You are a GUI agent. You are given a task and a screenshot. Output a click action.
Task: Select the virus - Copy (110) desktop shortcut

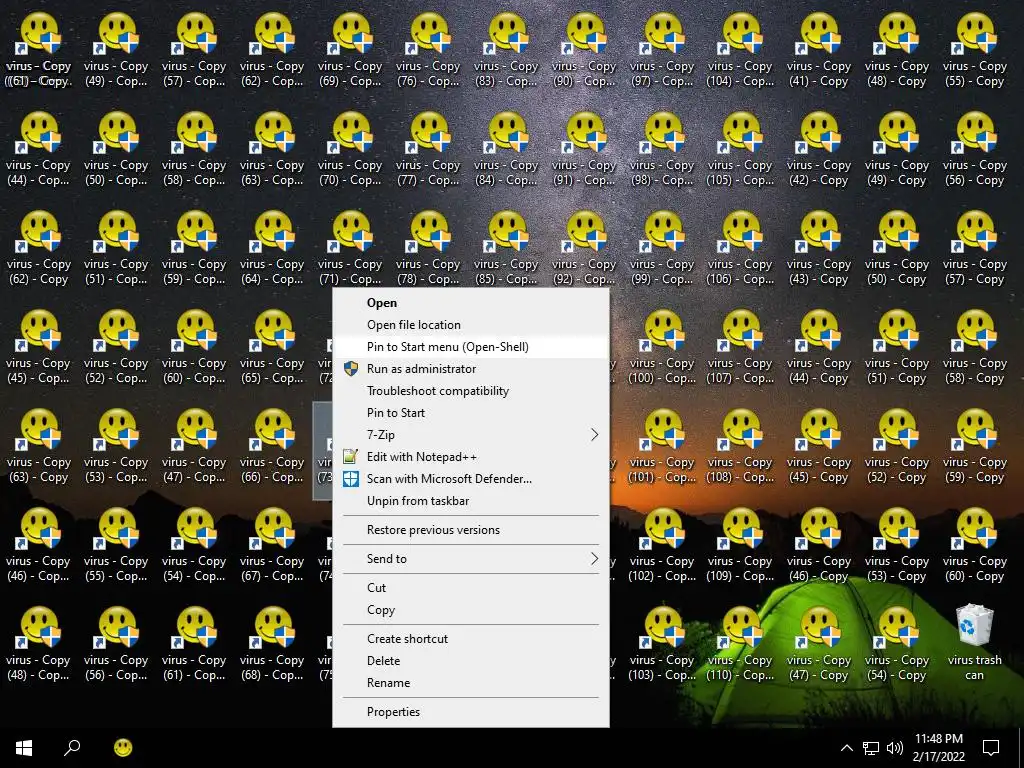(740, 645)
